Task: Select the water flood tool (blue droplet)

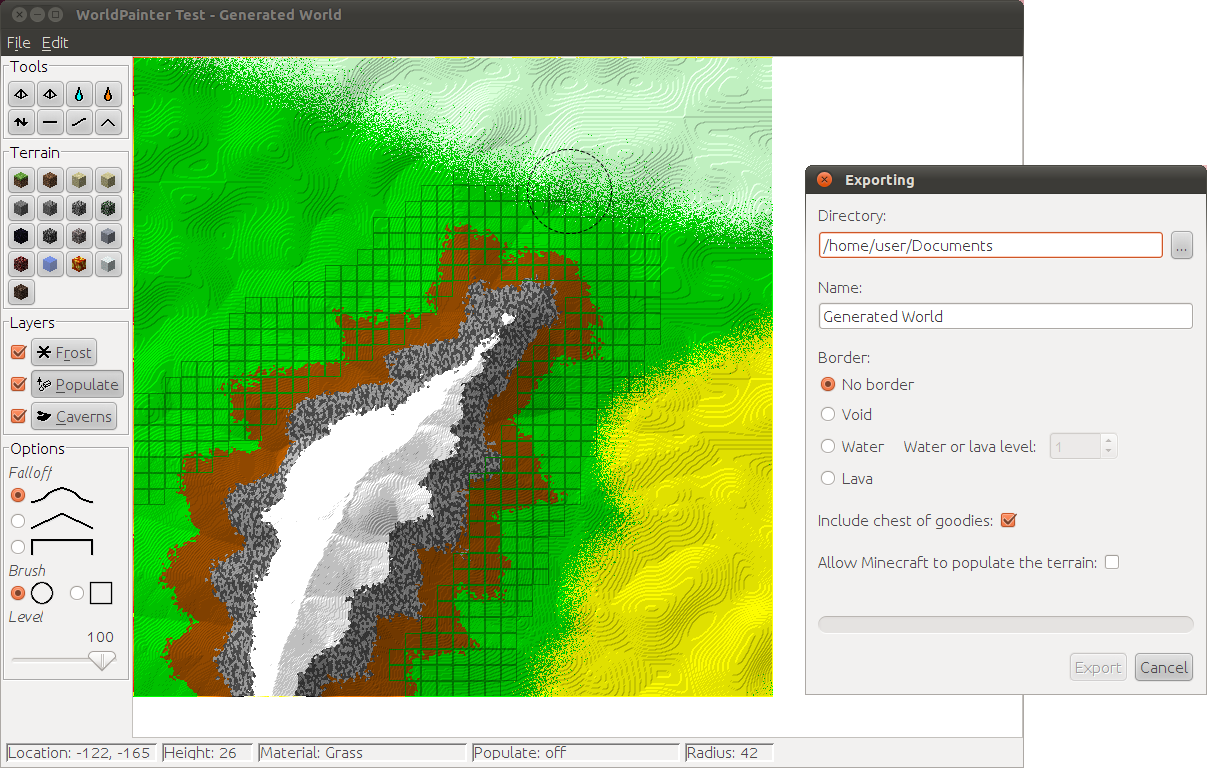Action: 79,94
